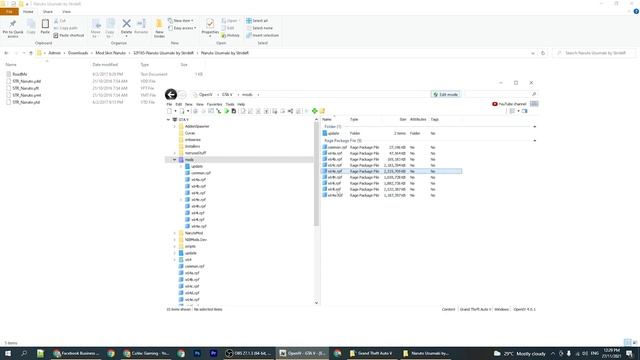Click the Up arrow in Explorer navigation
This screenshot has width=640, height=360.
coord(31,53)
